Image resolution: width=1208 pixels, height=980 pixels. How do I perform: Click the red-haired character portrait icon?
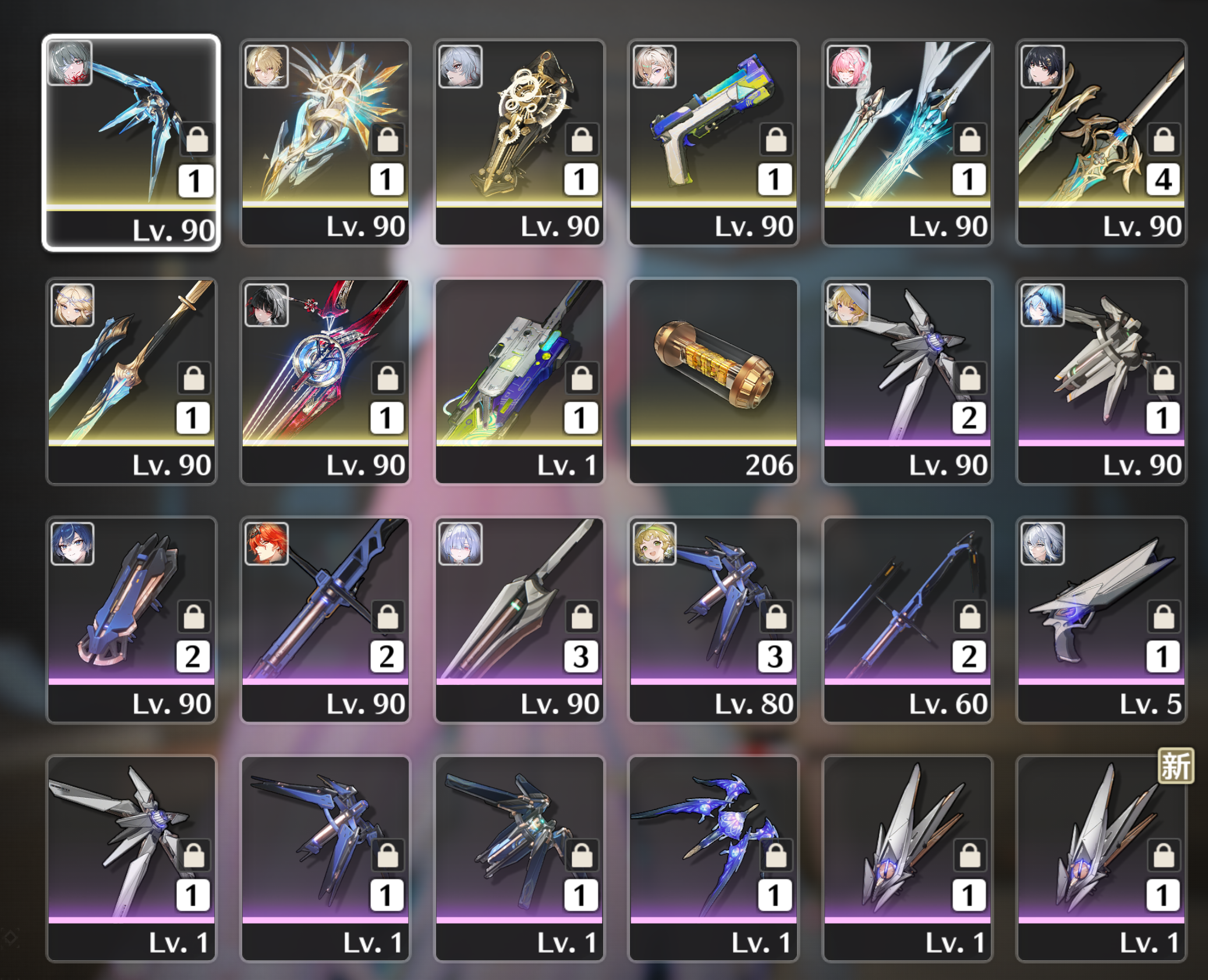coord(267,544)
